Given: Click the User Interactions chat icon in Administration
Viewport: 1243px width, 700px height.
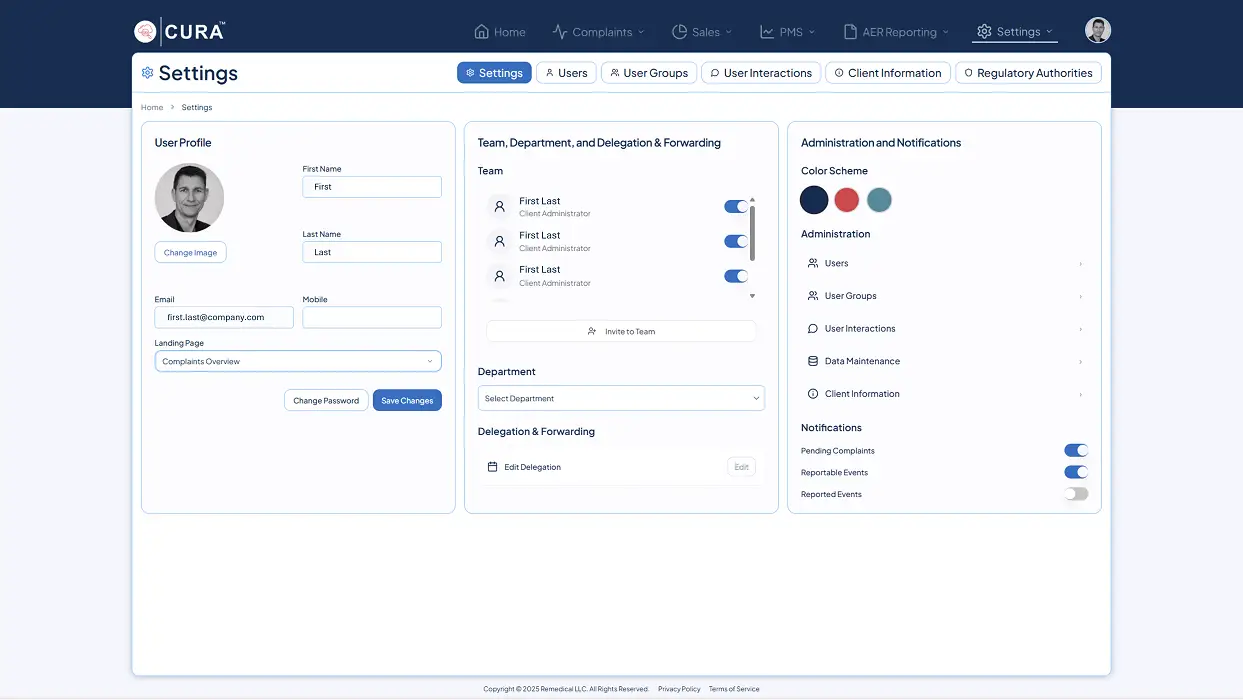Looking at the screenshot, I should 813,329.
